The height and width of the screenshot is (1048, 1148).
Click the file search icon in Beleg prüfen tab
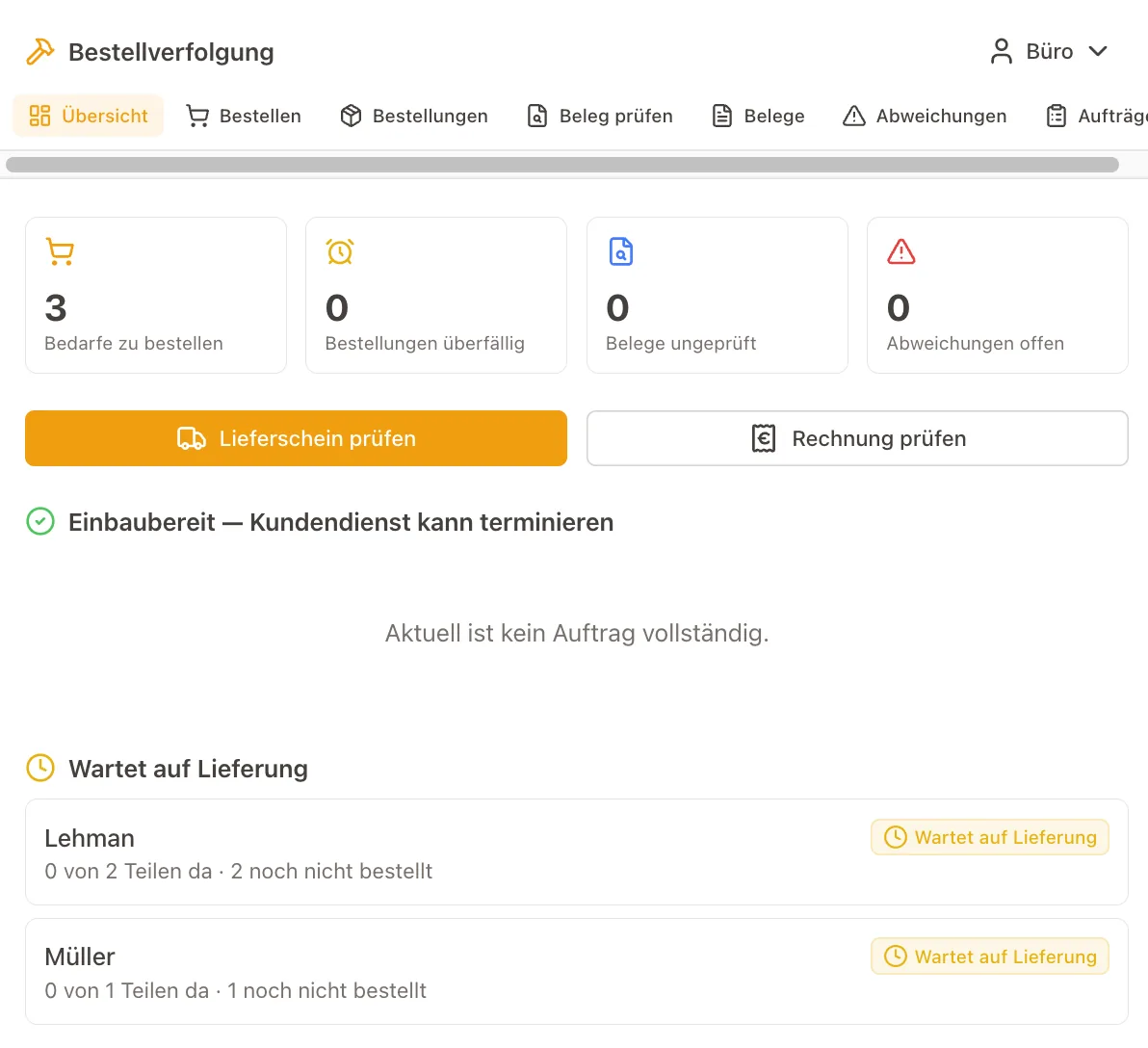coord(537,116)
